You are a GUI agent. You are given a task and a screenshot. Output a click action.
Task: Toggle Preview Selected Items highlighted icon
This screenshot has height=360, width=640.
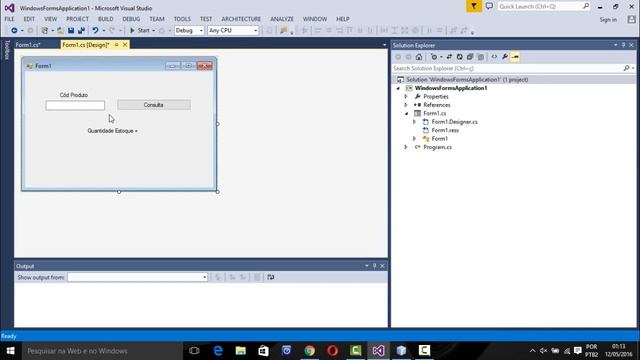tap(515, 57)
